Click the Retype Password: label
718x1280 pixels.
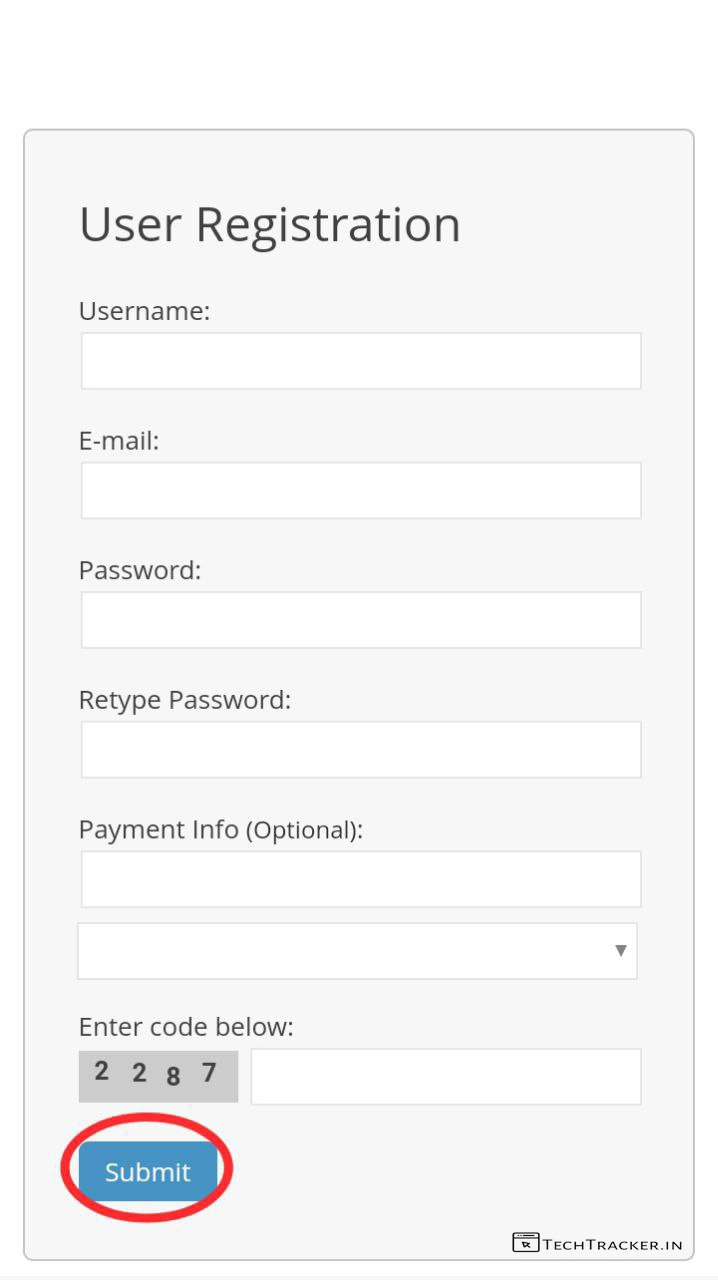point(185,700)
